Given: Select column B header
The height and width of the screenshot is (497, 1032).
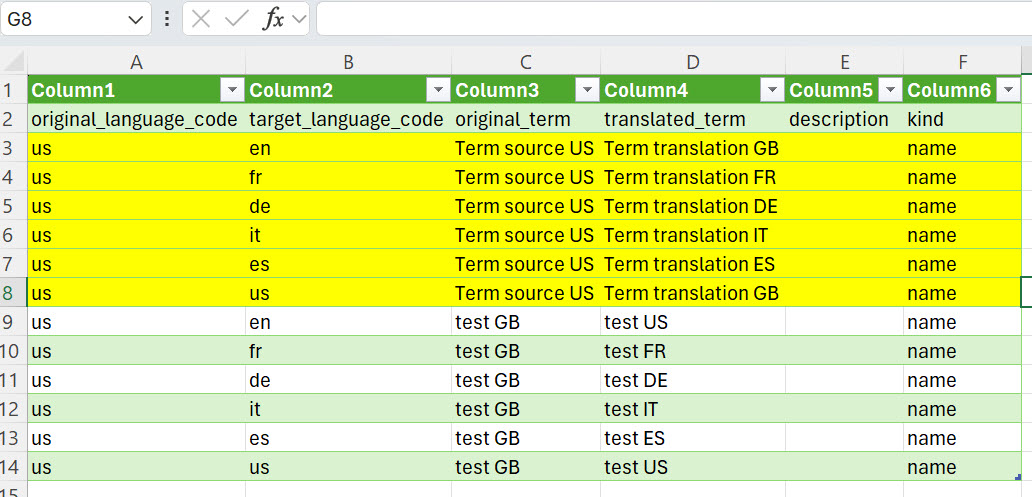Looking at the screenshot, I should pos(348,63).
